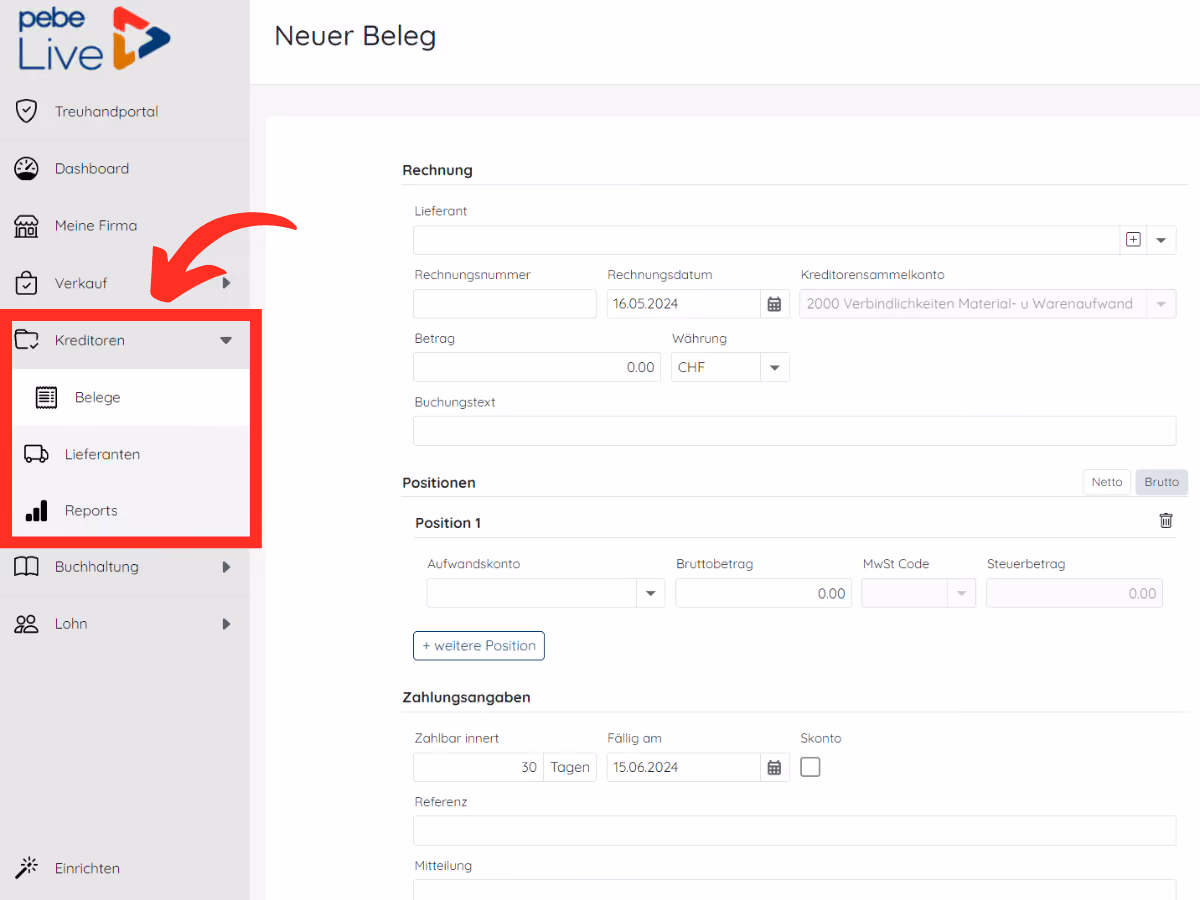Expand the Buchhaltung submenu arrow
The image size is (1200, 900).
coord(226,567)
